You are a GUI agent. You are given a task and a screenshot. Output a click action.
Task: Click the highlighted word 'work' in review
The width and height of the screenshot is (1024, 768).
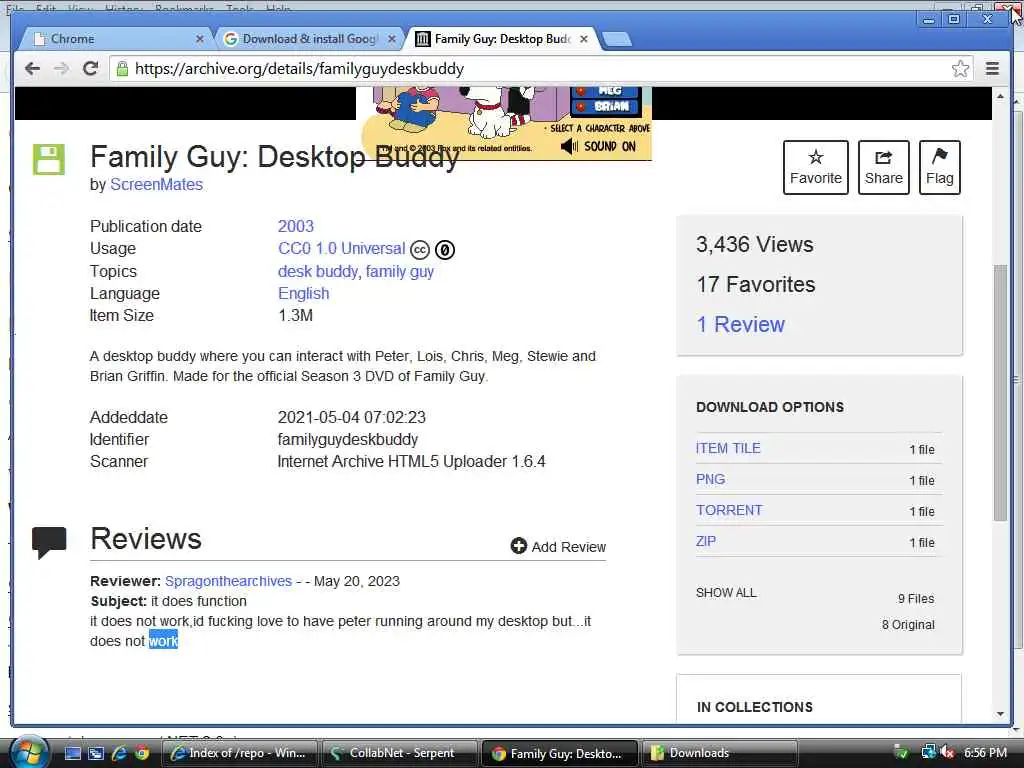pos(163,641)
